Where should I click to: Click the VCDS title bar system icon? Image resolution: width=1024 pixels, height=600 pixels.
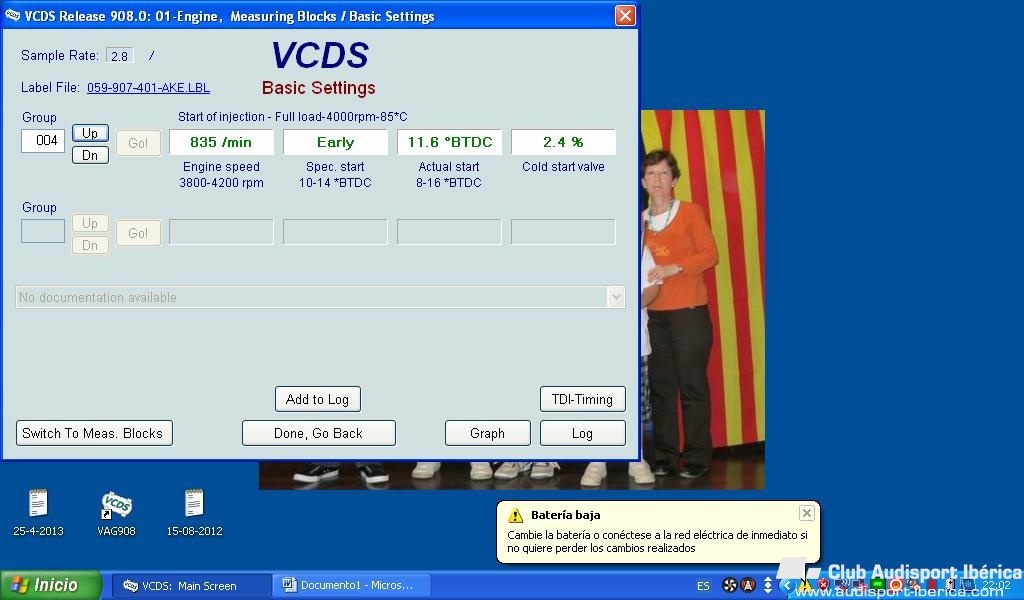tap(12, 14)
